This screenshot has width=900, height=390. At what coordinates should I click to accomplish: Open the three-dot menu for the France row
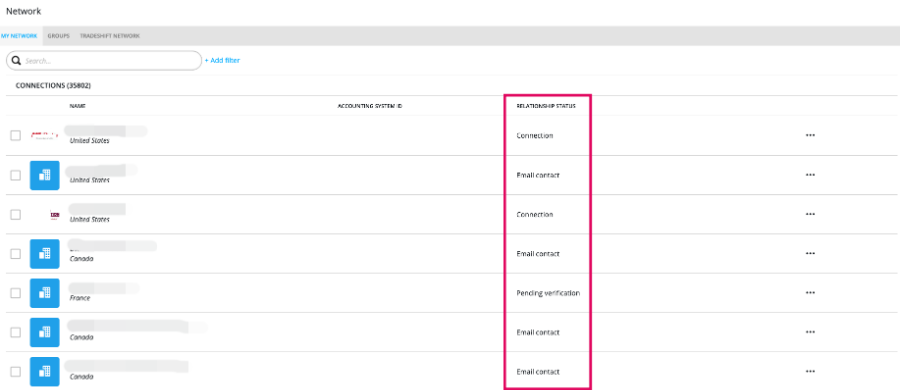[x=810, y=293]
